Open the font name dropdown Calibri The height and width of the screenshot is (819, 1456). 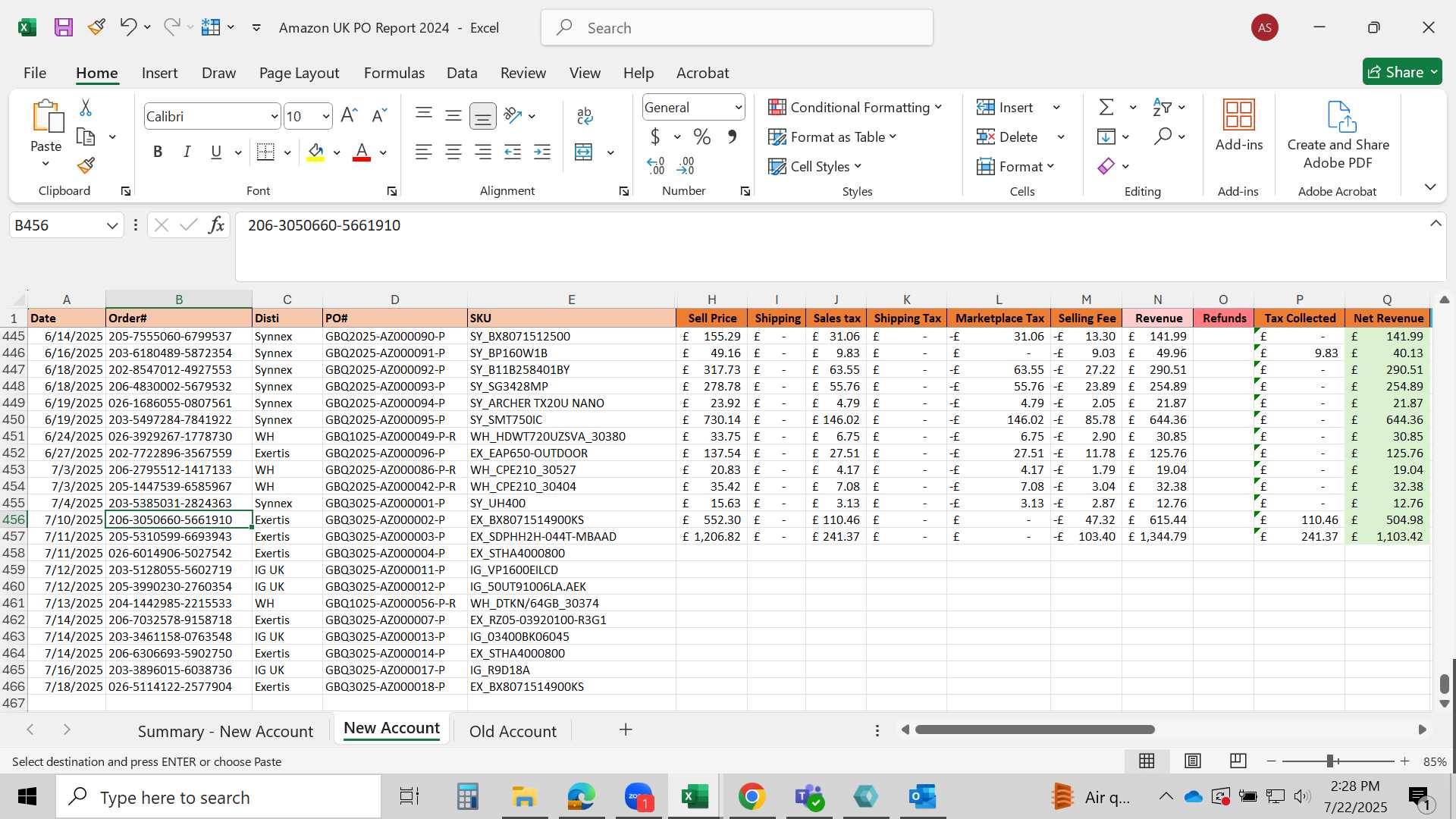tap(275, 117)
